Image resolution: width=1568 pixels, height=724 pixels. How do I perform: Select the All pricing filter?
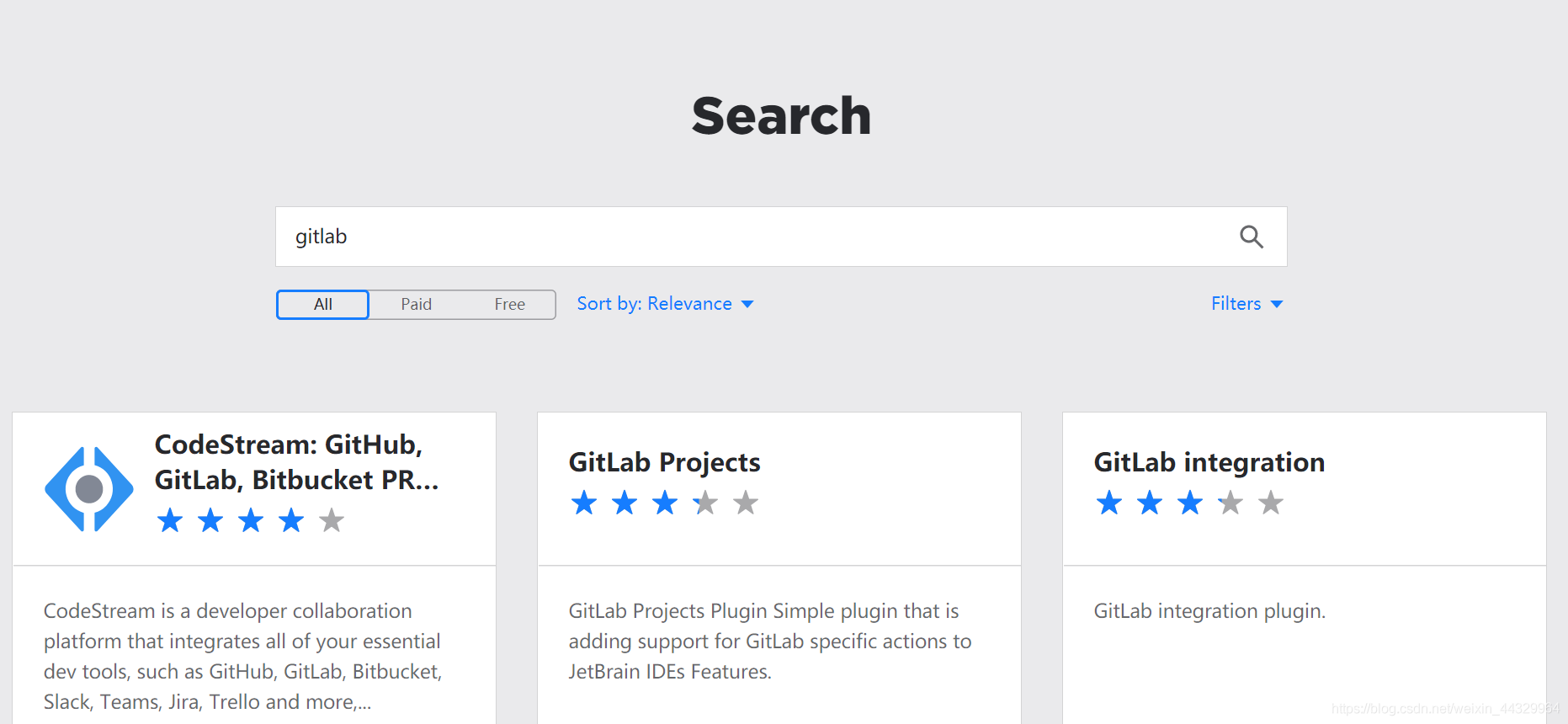(322, 304)
